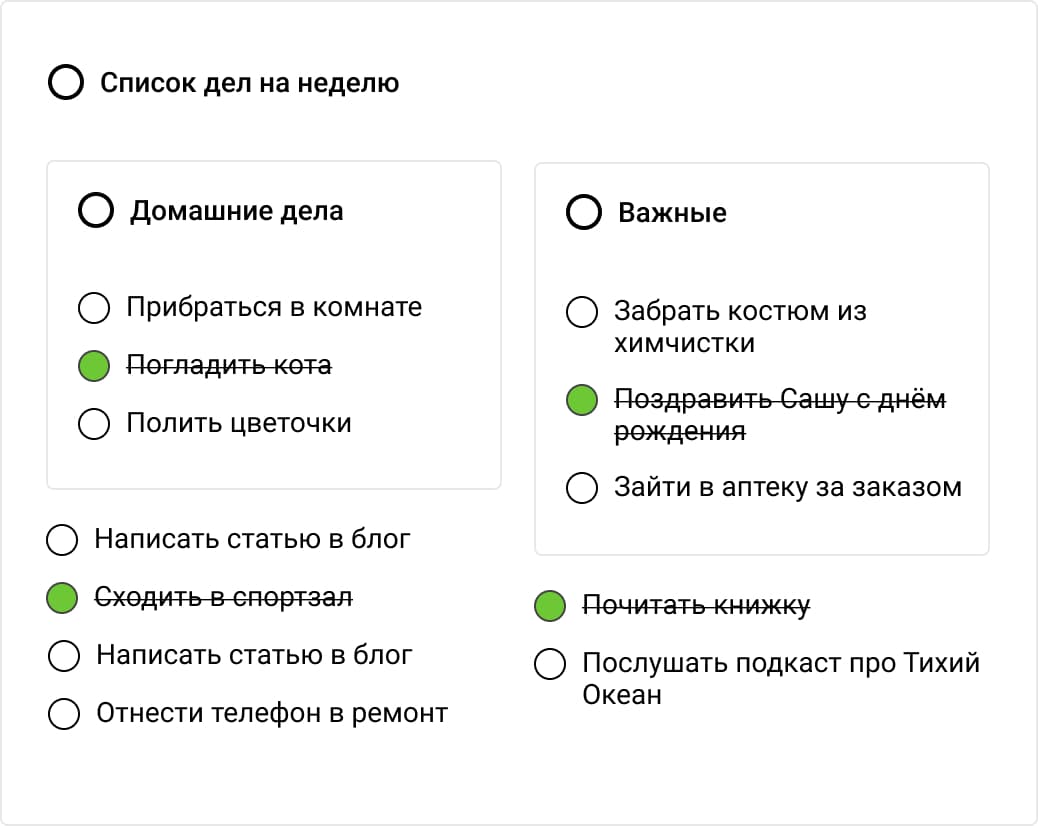Mark "Отнести телефон в ремонт" as complete

point(62,714)
